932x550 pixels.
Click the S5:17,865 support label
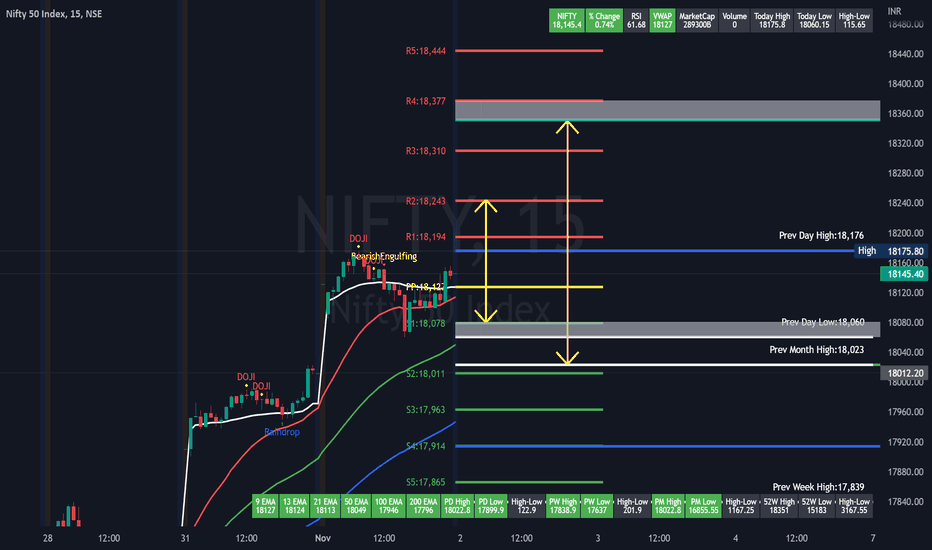point(426,482)
